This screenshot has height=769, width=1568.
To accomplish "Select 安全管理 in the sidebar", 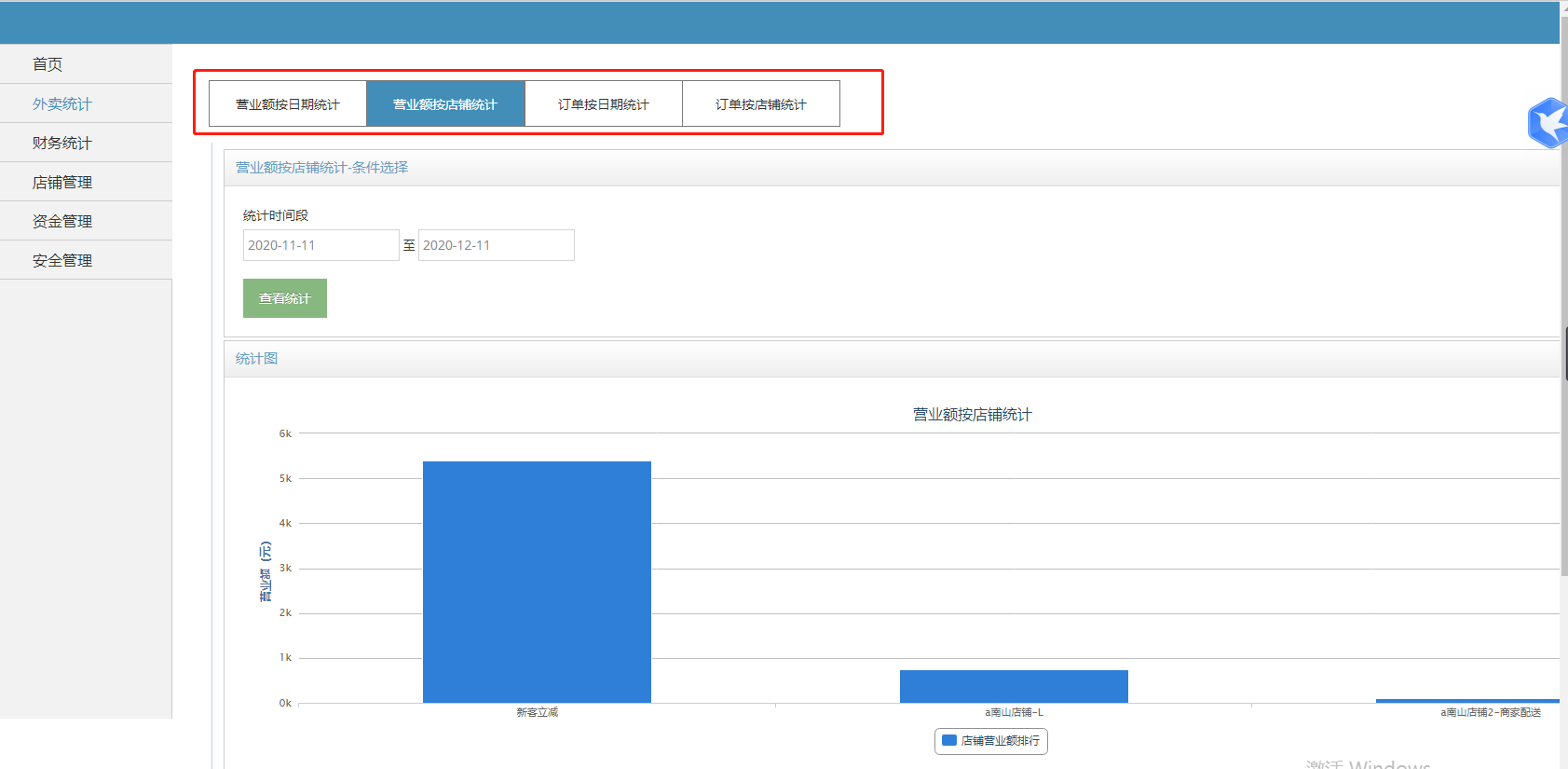I will [x=62, y=260].
